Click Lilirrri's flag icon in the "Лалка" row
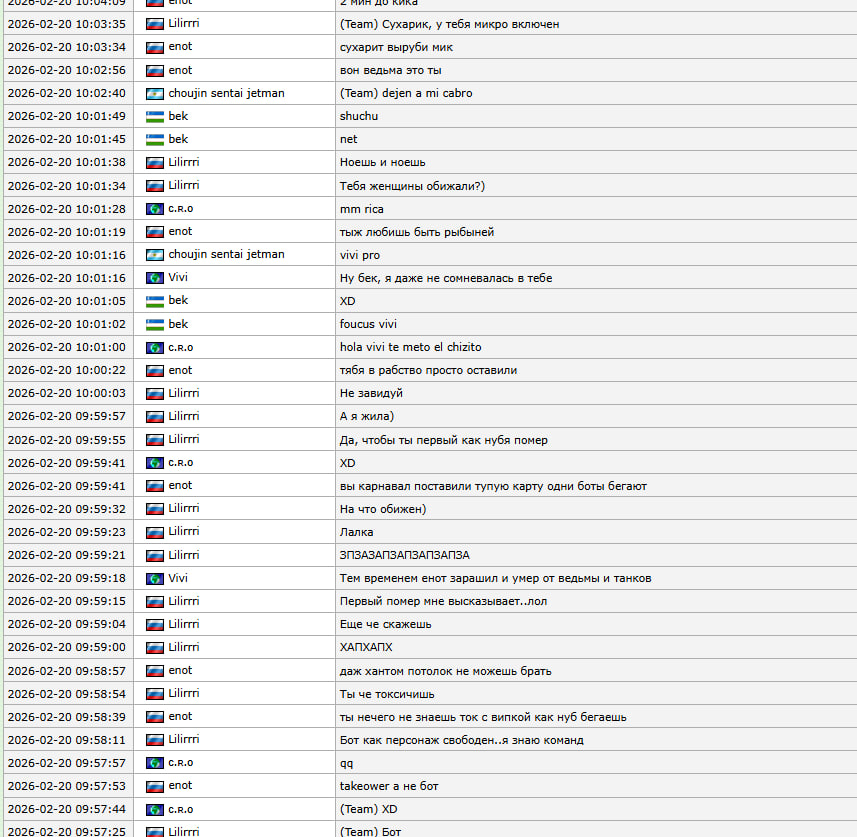 (154, 532)
